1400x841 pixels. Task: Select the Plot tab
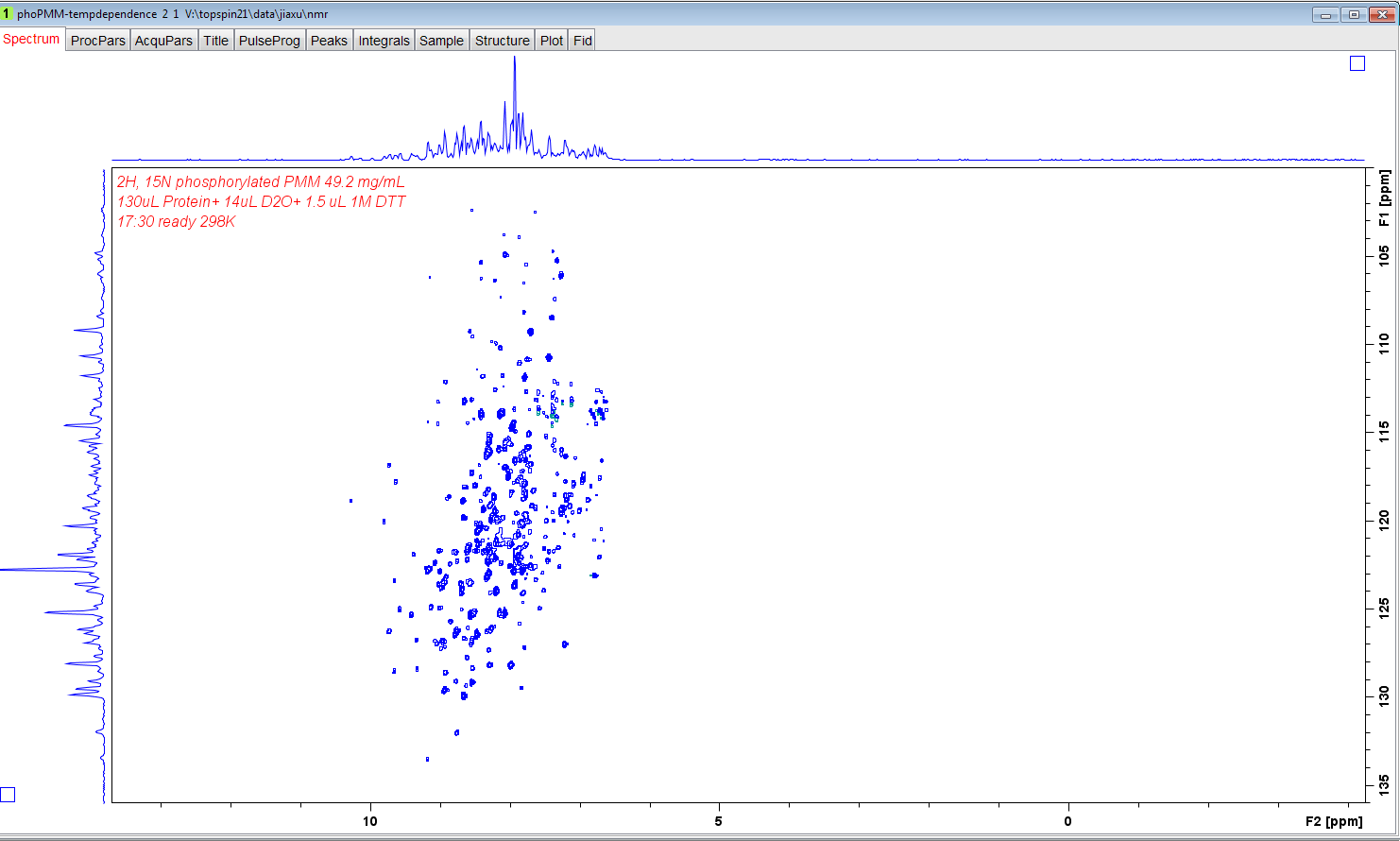[x=552, y=41]
